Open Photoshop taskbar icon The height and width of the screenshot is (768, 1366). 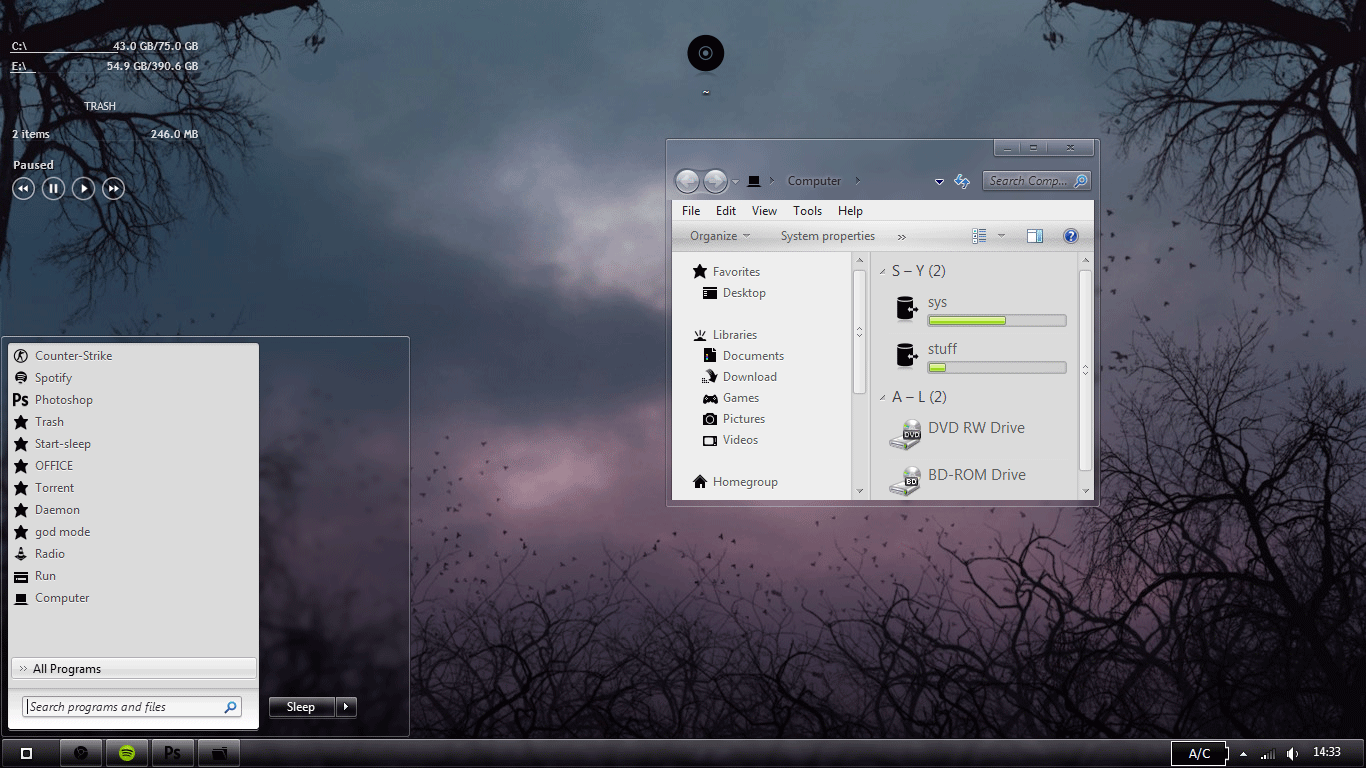pos(173,753)
